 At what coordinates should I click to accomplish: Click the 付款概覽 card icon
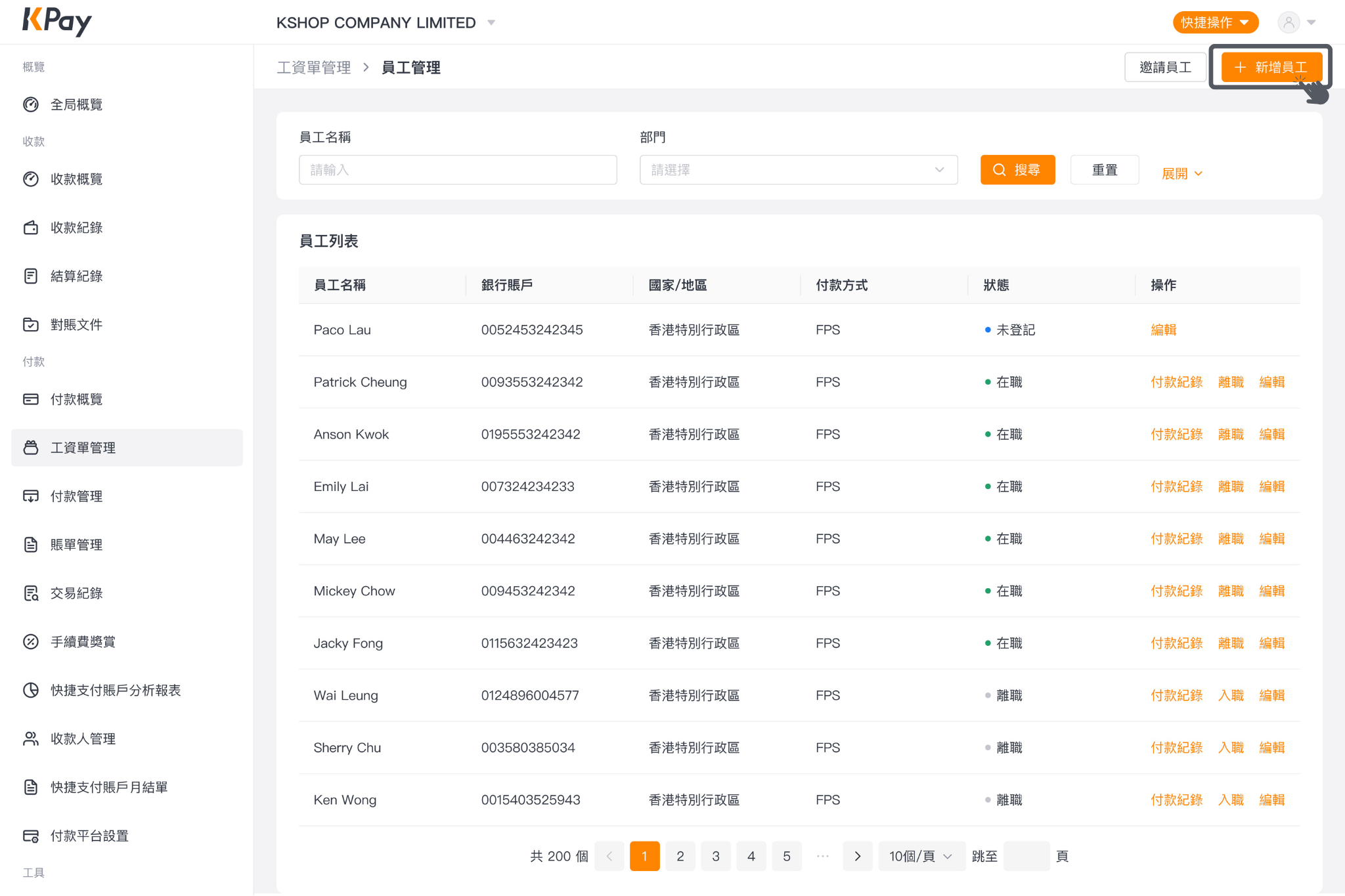(31, 399)
